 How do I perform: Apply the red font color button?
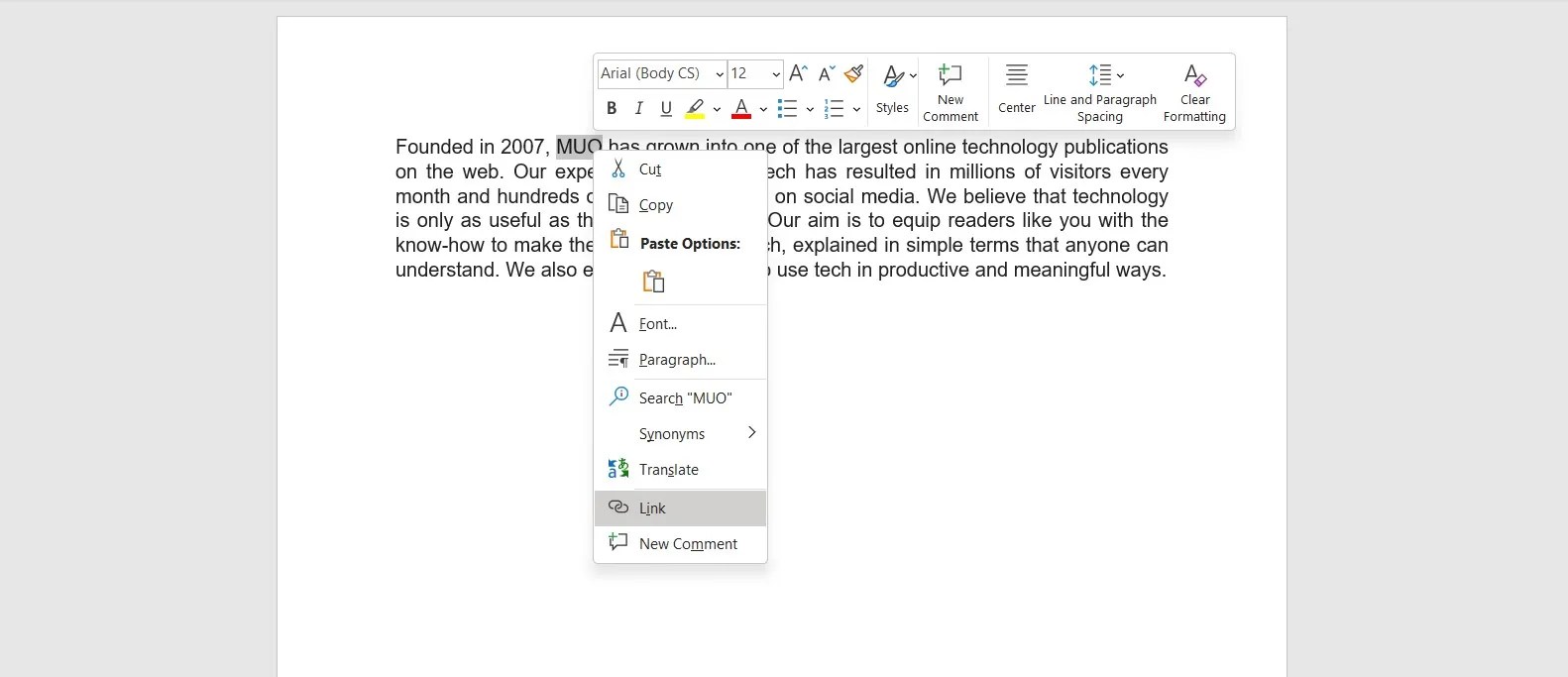(x=741, y=108)
